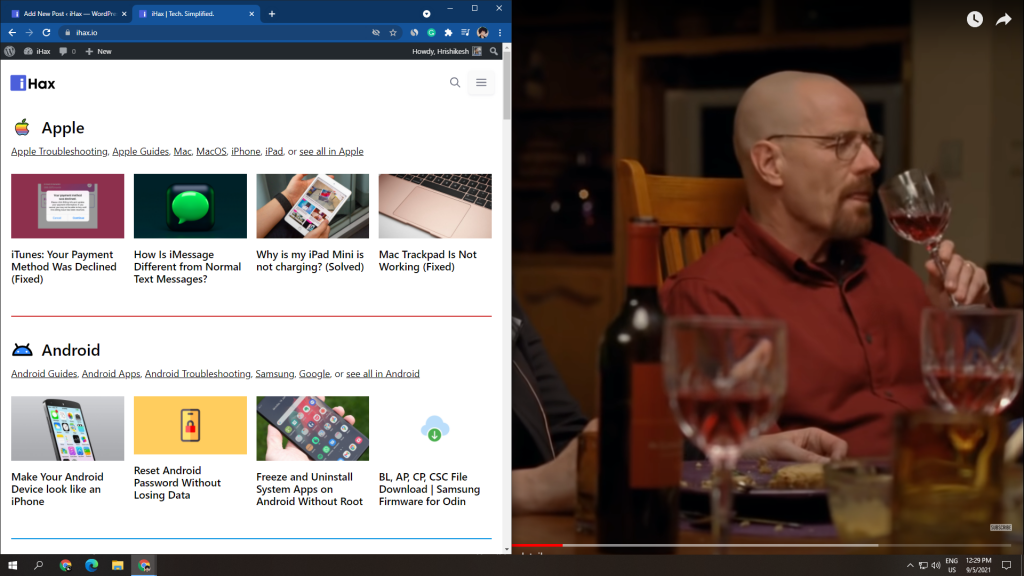Screen dimensions: 1024x576
Task: Seek on the video progress bar
Action: (761, 545)
